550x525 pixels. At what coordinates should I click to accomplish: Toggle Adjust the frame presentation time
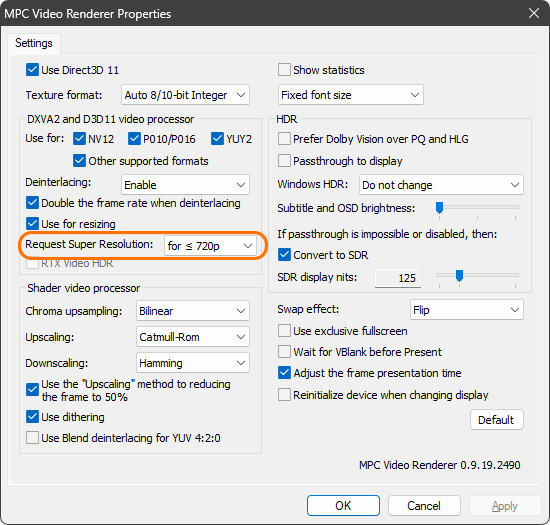[x=284, y=373]
